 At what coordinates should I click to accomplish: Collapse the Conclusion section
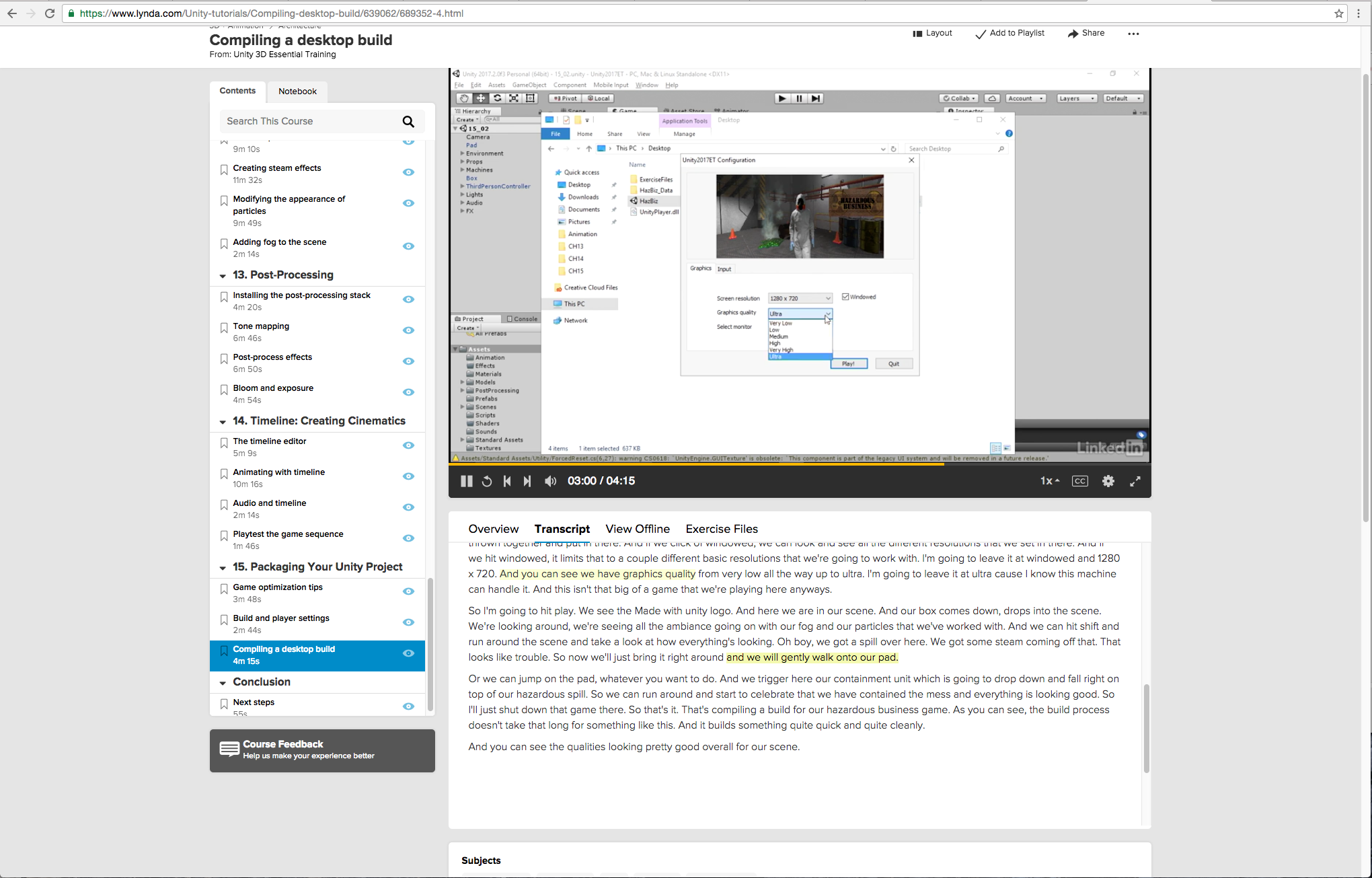(223, 683)
